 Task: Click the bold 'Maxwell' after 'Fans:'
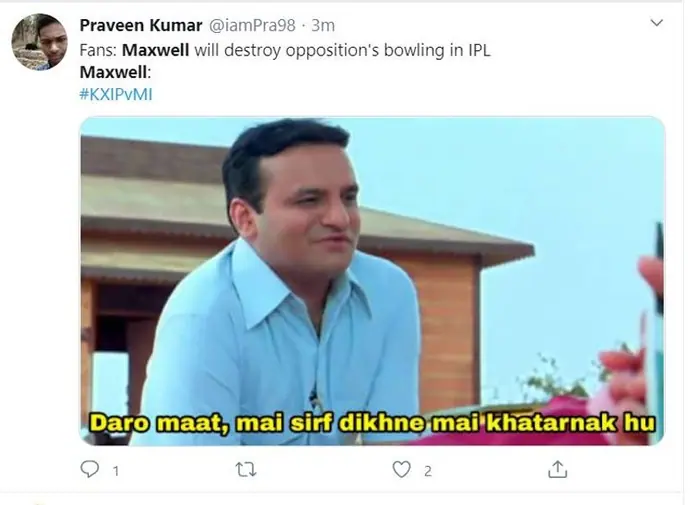click(155, 50)
